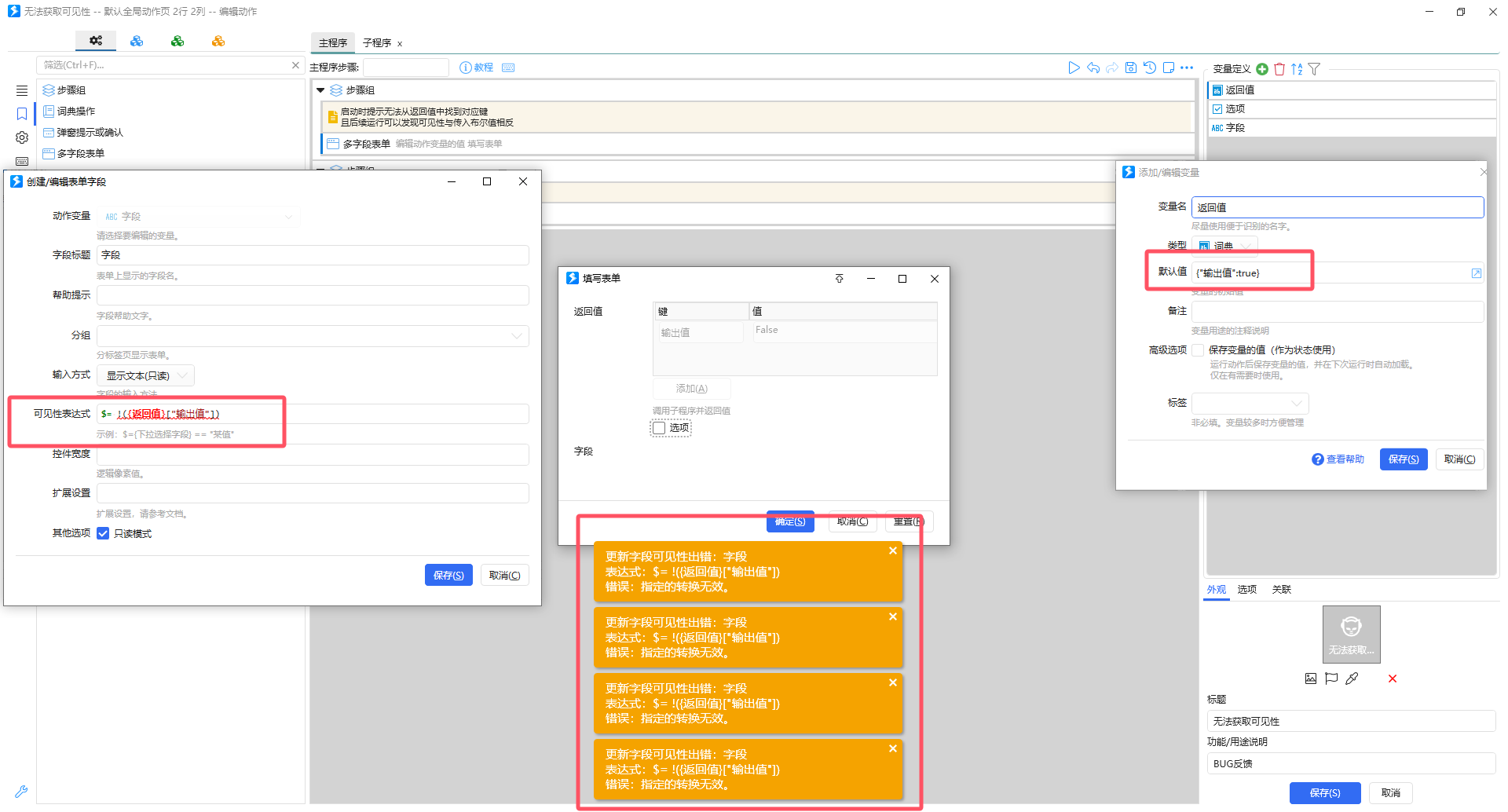The image size is (1508, 812).
Task: Click the gray action icon thumbnail
Action: click(x=1351, y=634)
